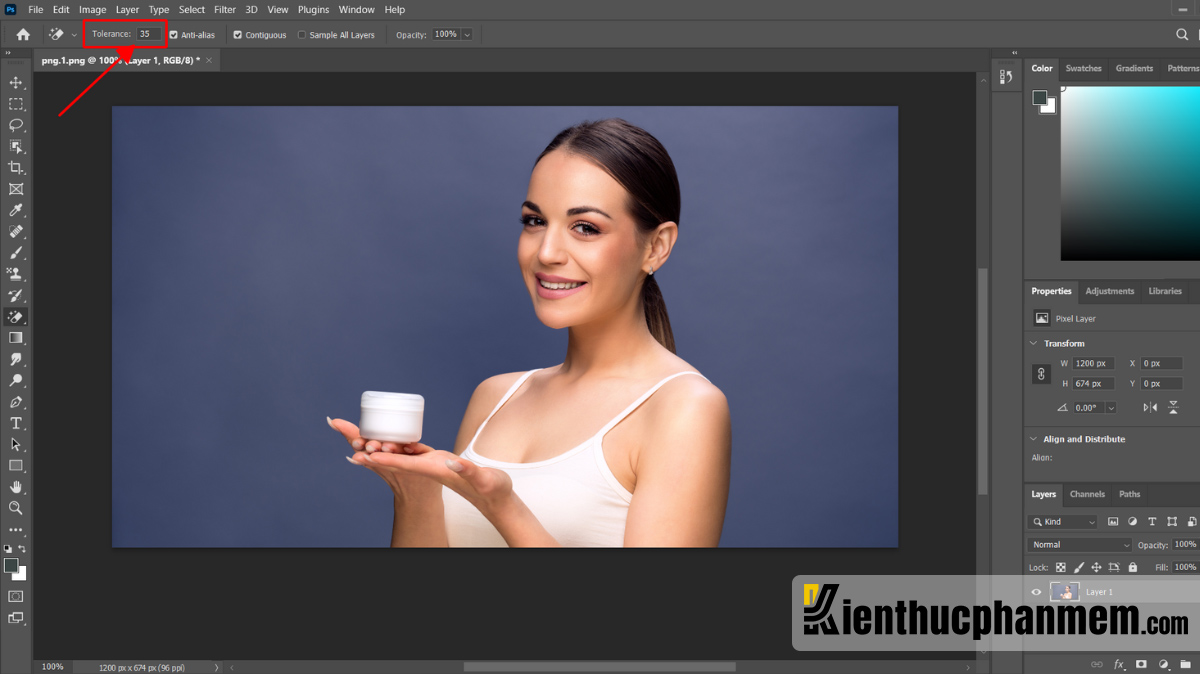Select the Horizontal Type tool
Viewport: 1200px width, 674px height.
tap(16, 423)
